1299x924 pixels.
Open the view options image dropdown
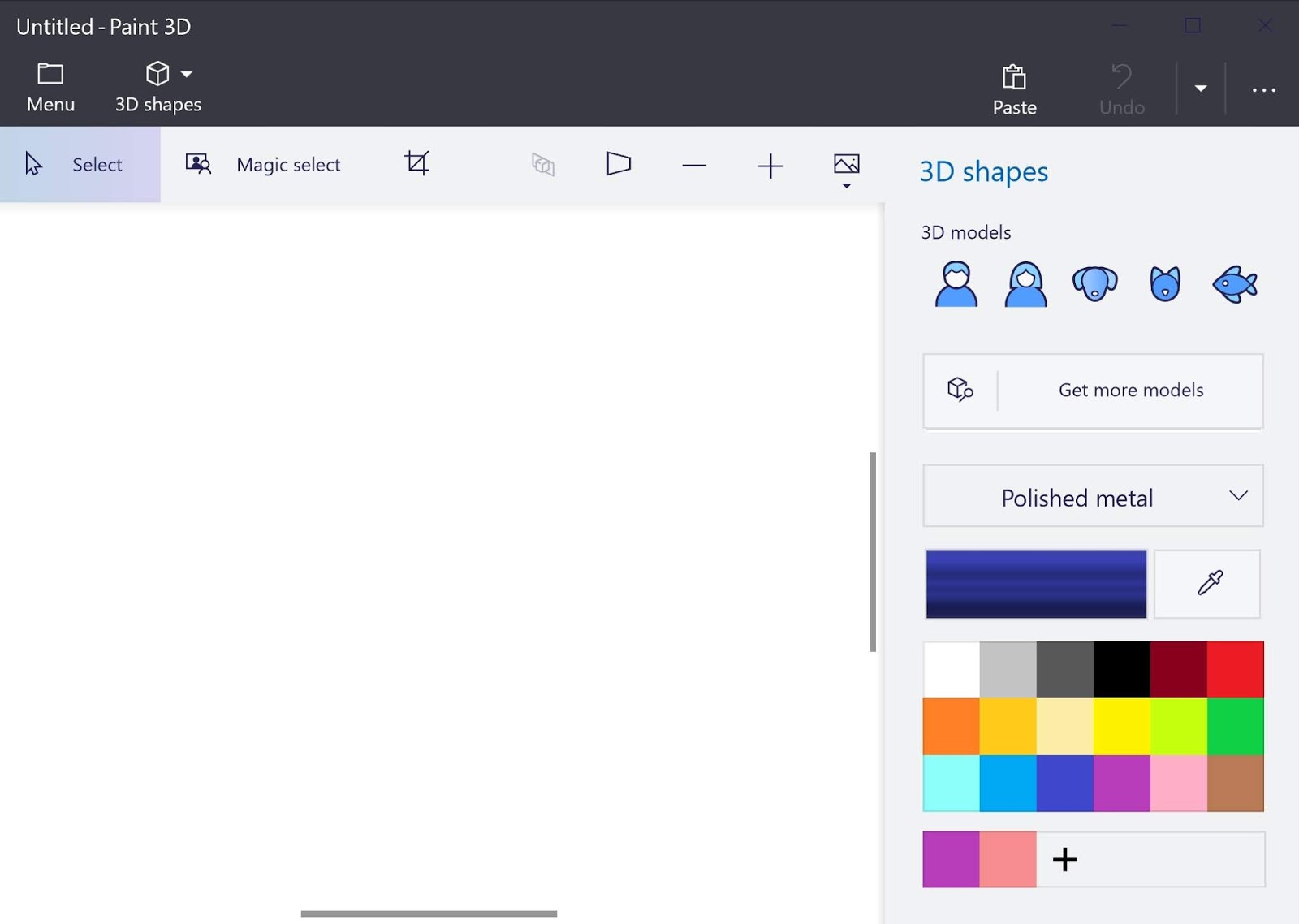(846, 169)
